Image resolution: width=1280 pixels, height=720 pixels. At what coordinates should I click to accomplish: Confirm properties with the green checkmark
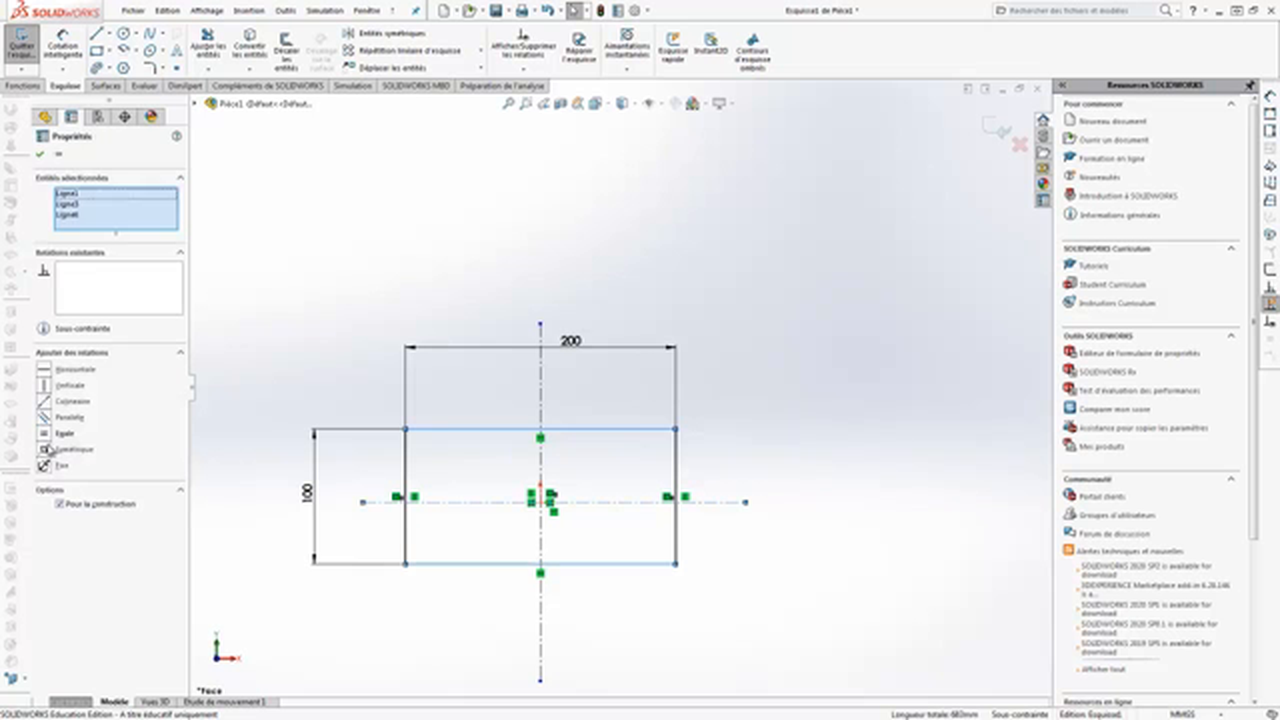click(x=40, y=154)
